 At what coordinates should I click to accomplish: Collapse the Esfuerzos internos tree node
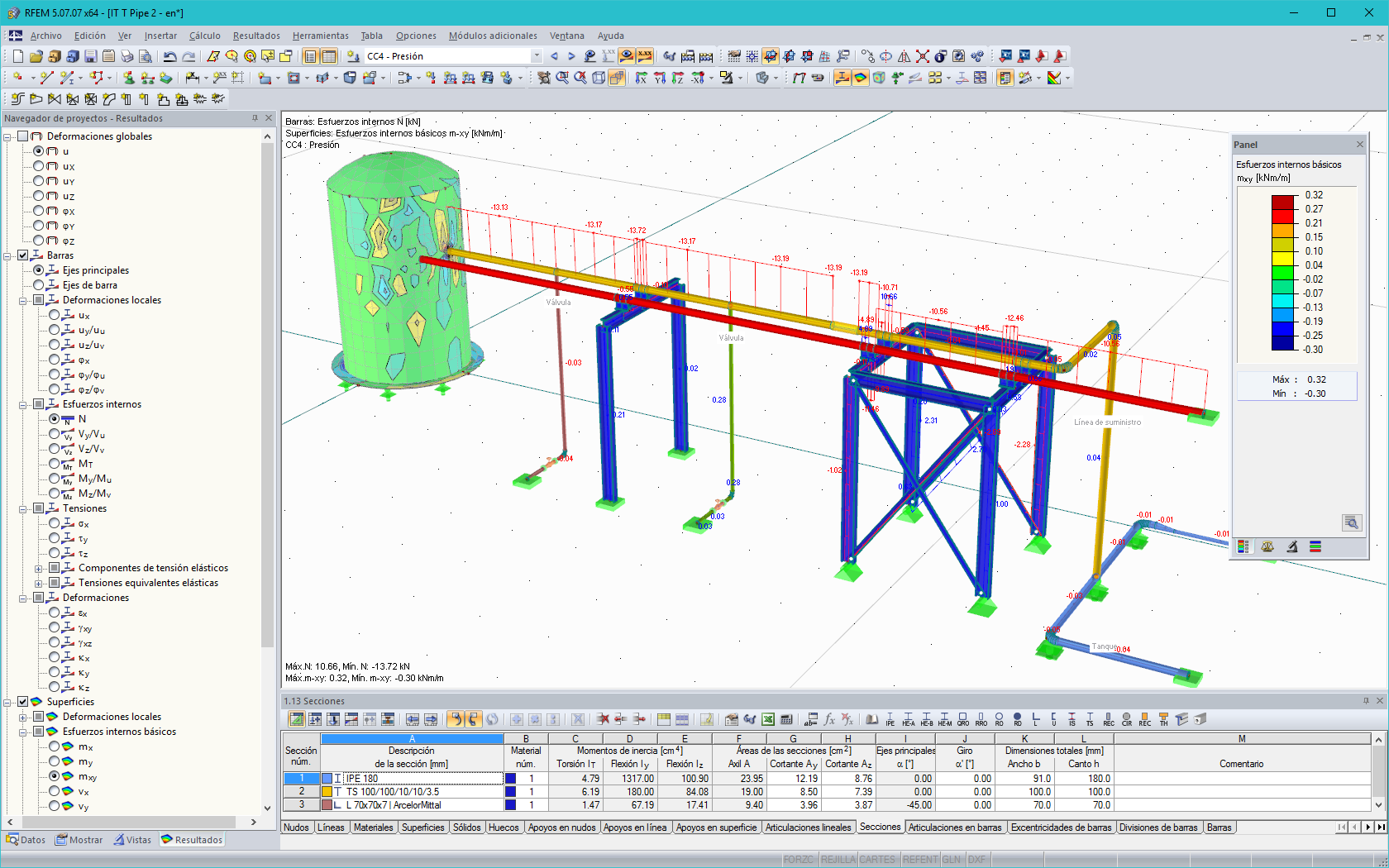[x=23, y=404]
